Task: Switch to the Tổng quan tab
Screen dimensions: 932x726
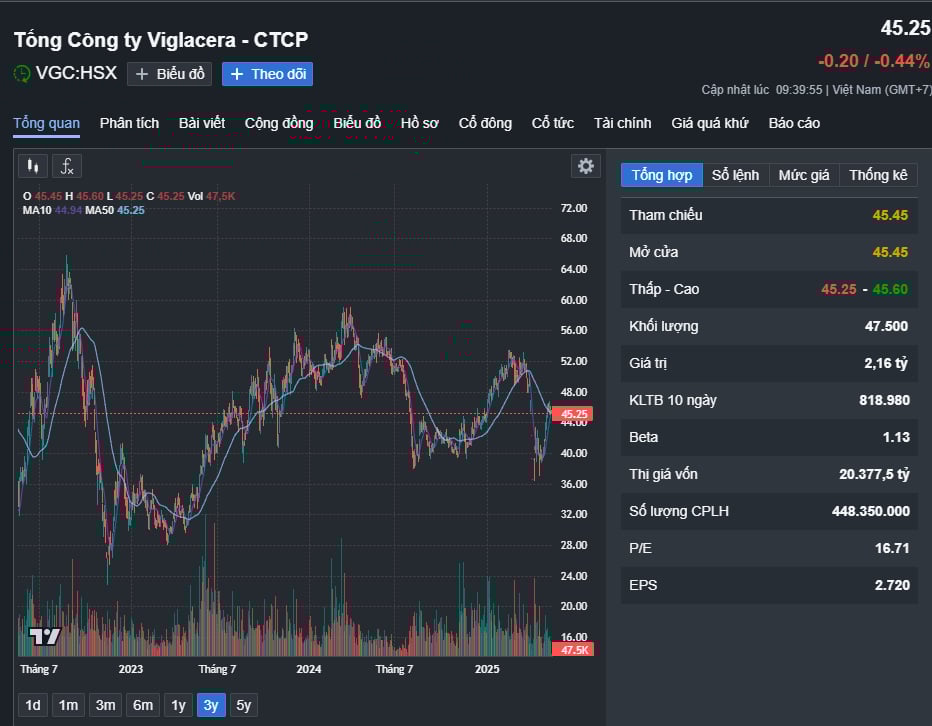Action: click(x=46, y=123)
